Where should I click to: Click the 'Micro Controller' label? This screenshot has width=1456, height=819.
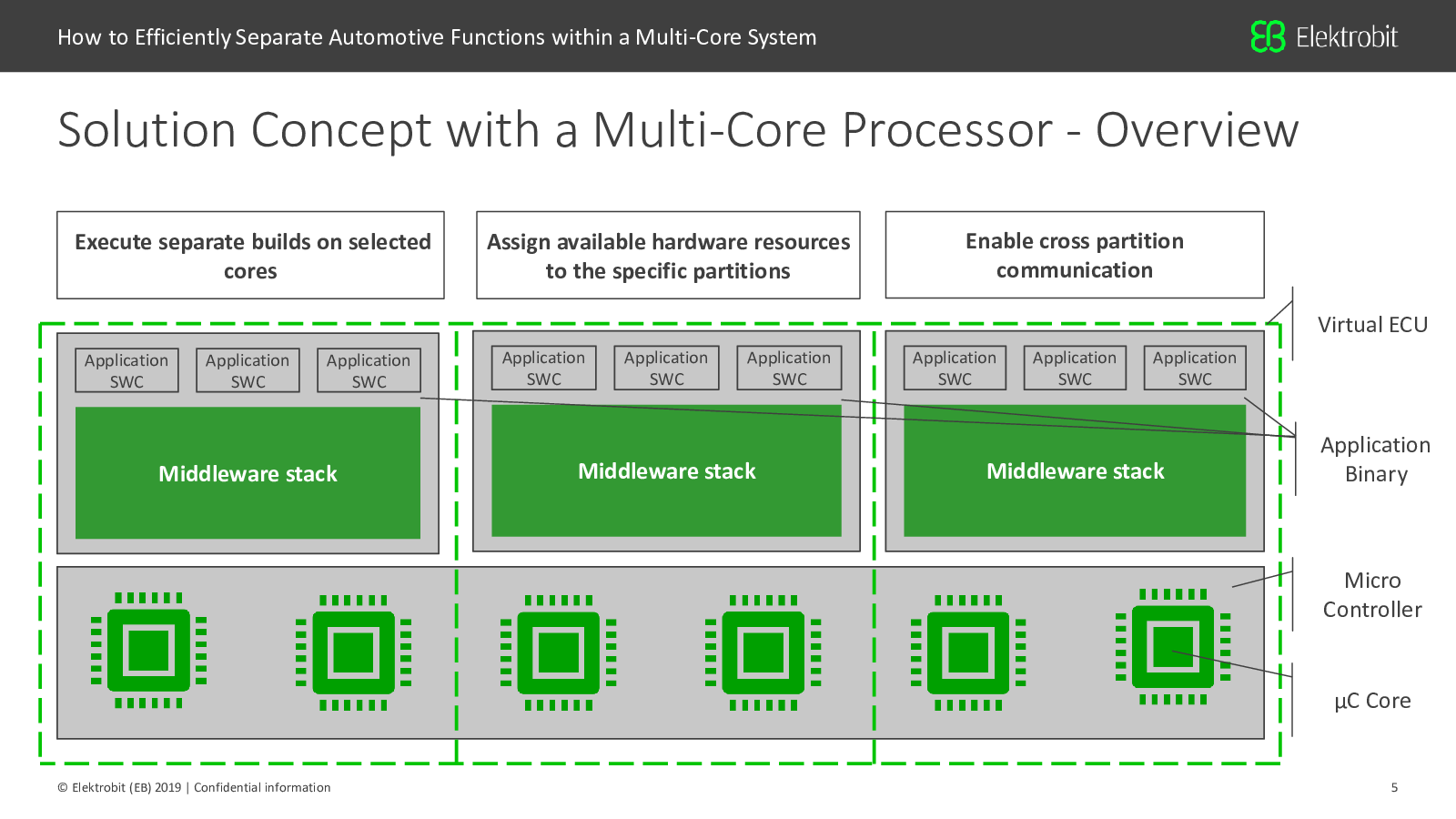click(x=1372, y=595)
